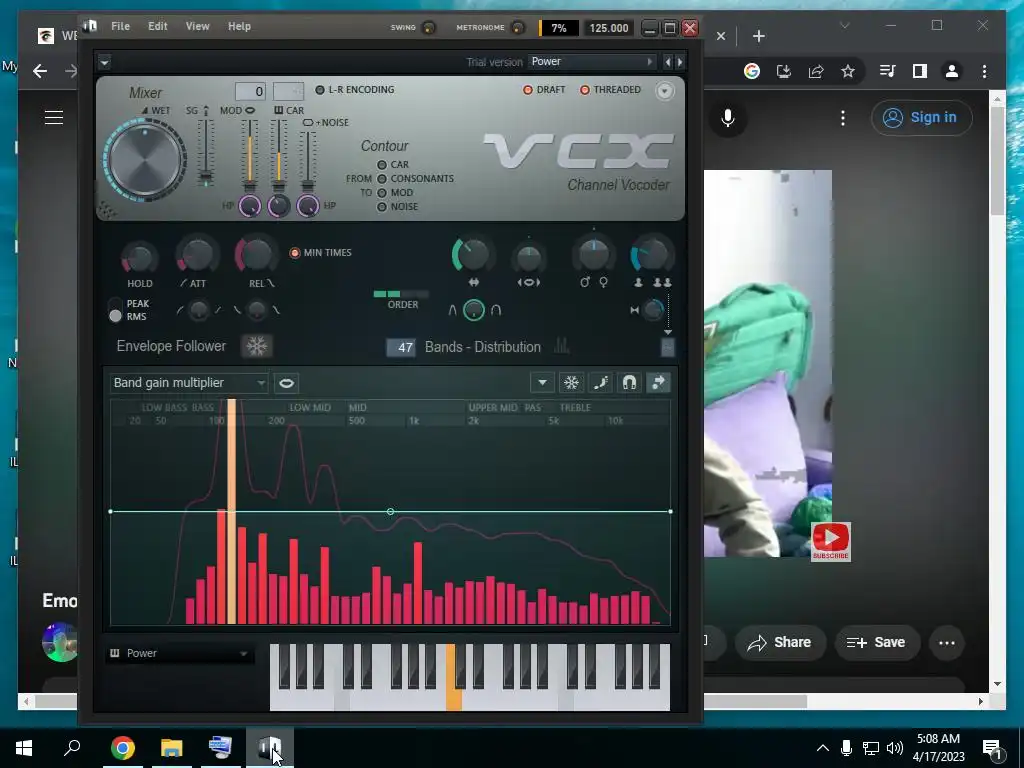Open the round options arrow beside THREADED

[x=664, y=91]
